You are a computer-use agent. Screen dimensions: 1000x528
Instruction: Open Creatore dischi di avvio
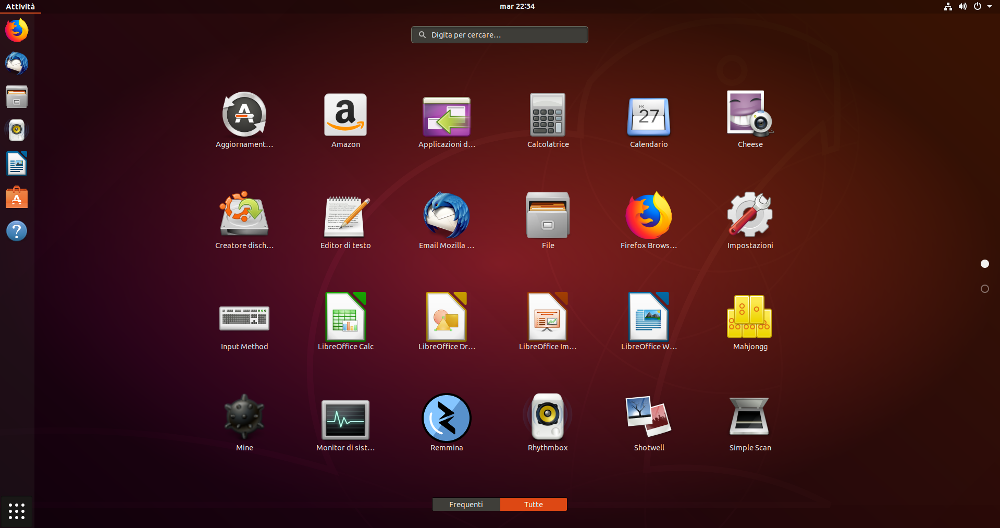244,214
